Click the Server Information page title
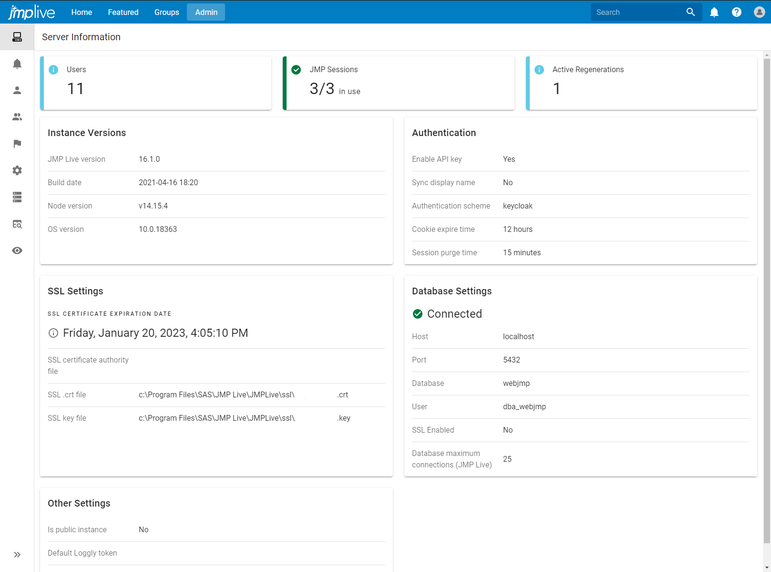Screen dimensions: 771x572 pos(81,37)
